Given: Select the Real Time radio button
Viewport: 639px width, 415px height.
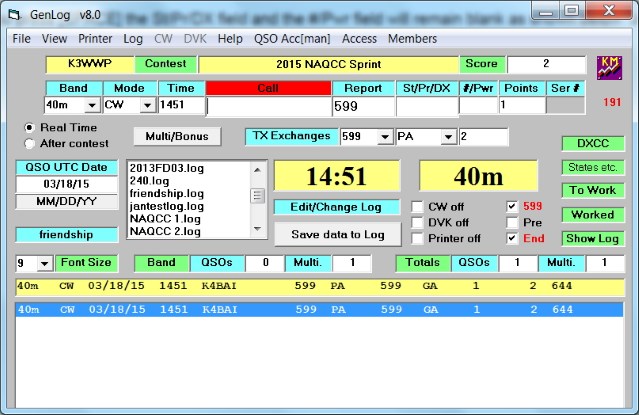Looking at the screenshot, I should [29, 128].
